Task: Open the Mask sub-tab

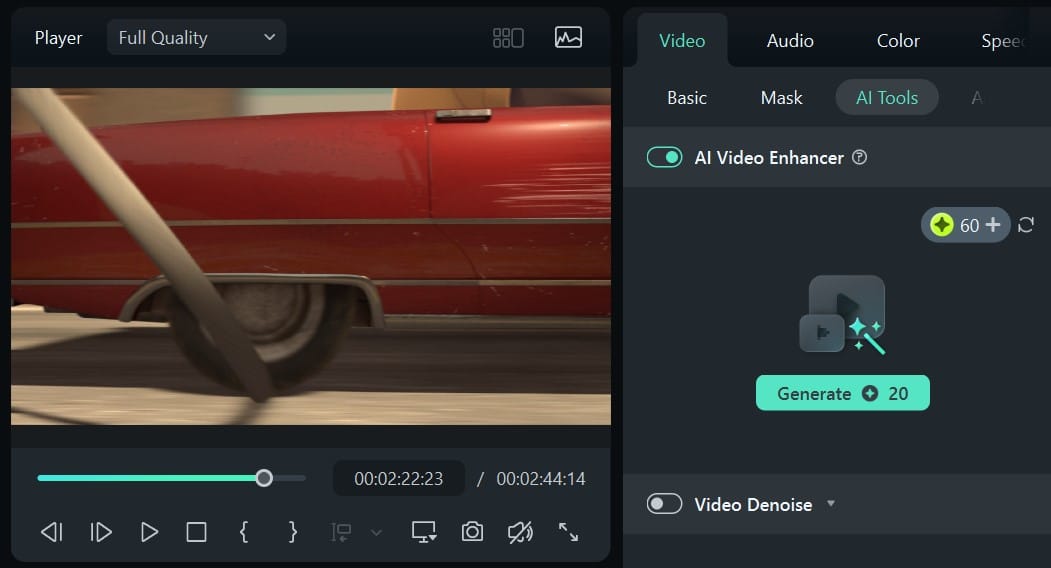Action: point(781,98)
